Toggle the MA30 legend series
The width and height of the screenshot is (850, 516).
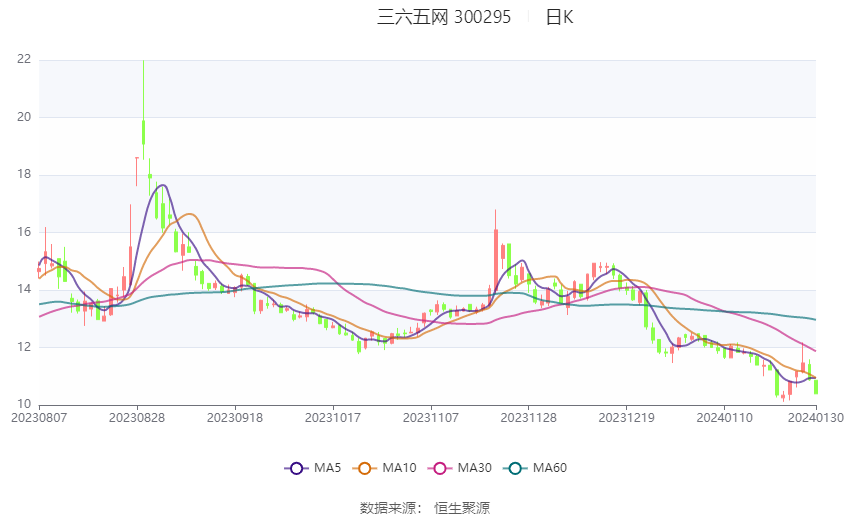460,468
